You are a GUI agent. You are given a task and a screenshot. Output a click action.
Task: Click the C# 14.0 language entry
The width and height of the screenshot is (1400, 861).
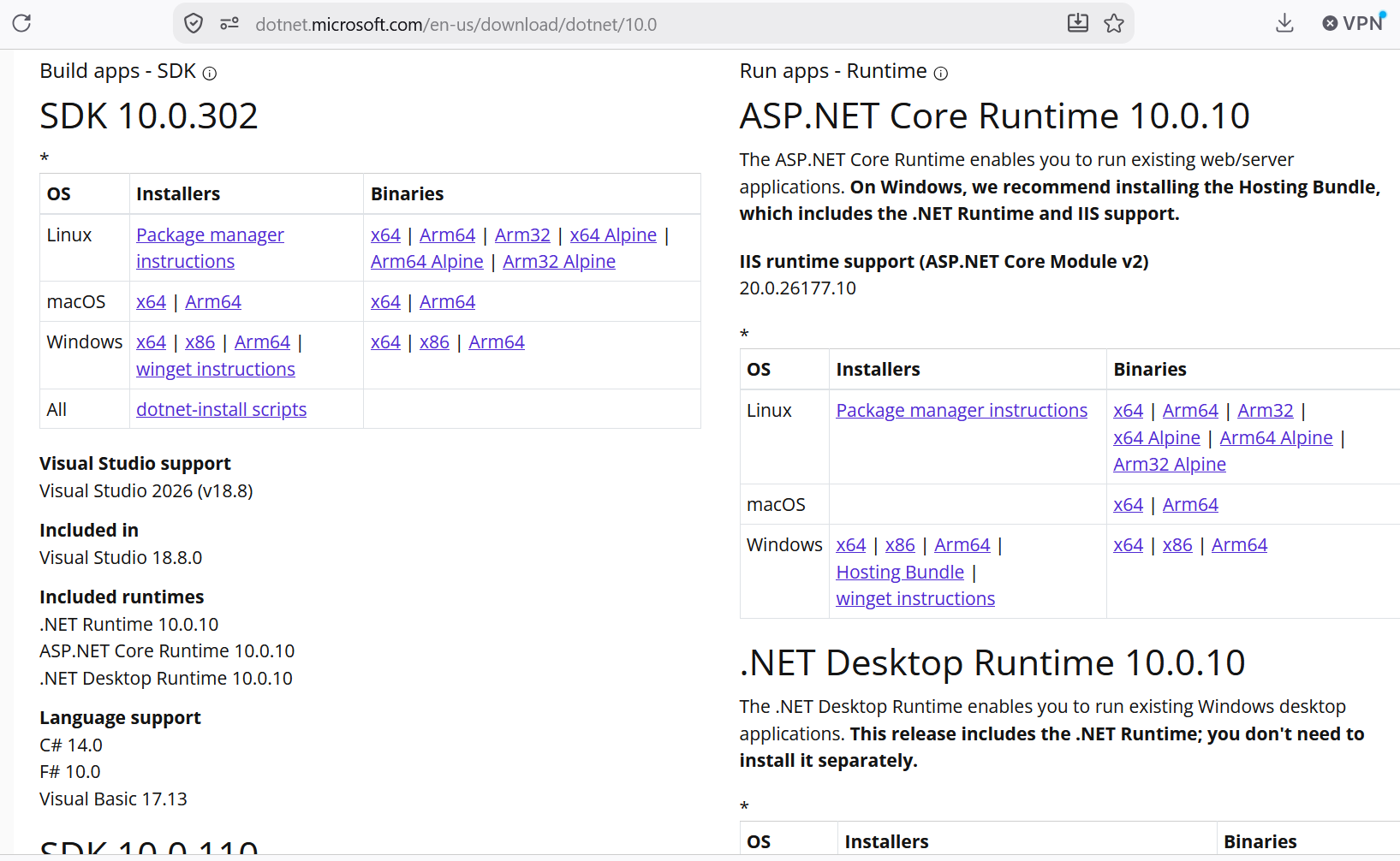[71, 745]
